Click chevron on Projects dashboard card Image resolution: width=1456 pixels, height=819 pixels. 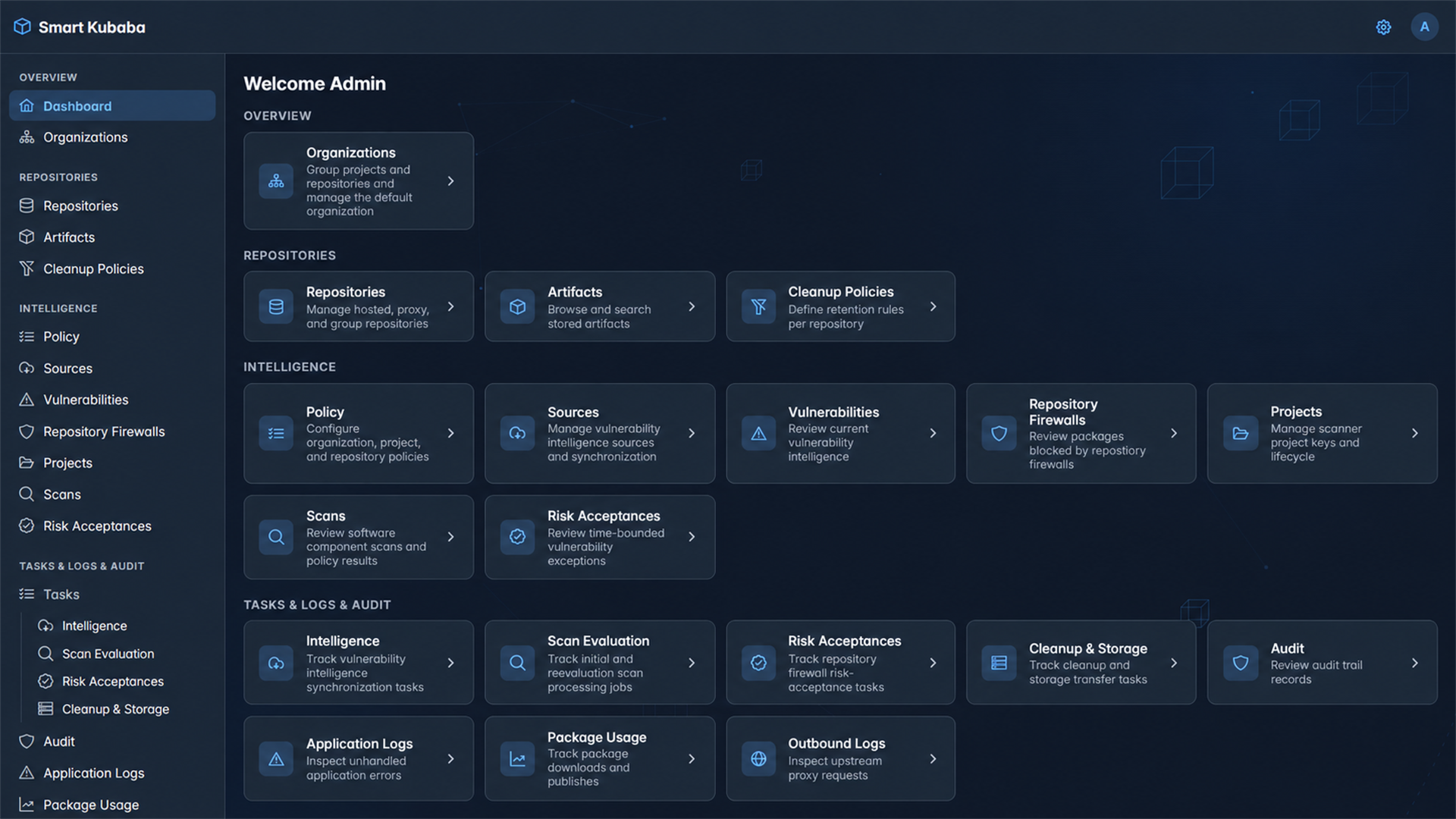pyautogui.click(x=1415, y=434)
